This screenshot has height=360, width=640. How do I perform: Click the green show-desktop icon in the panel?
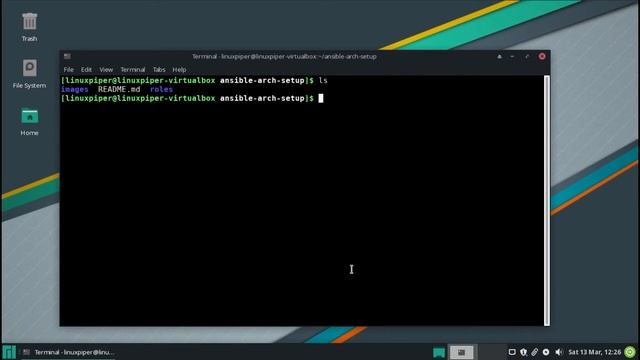(439, 352)
